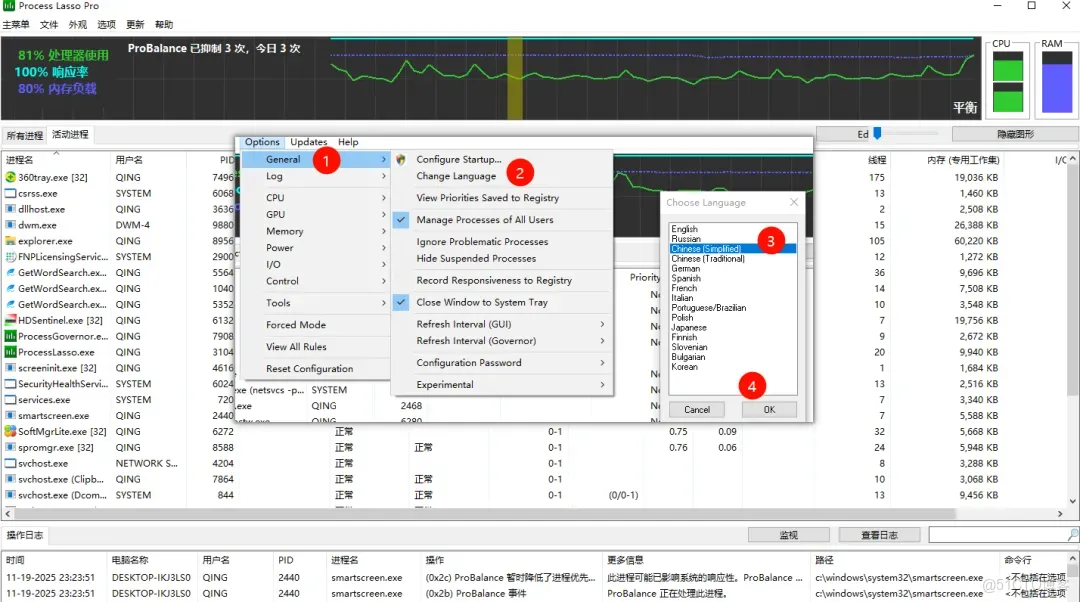Click the screeninit.exe process icon
Screen dimensions: 1080x602
coord(10,368)
